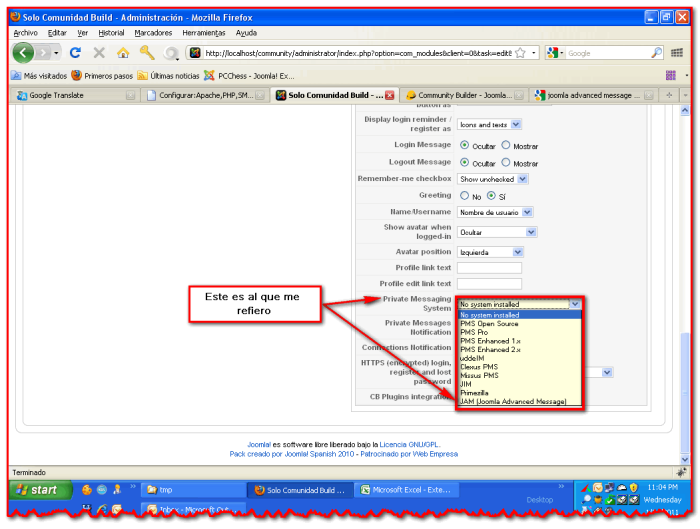Switch to Microsoft Excel taskbar window
The height and width of the screenshot is (529, 700).
point(406,490)
